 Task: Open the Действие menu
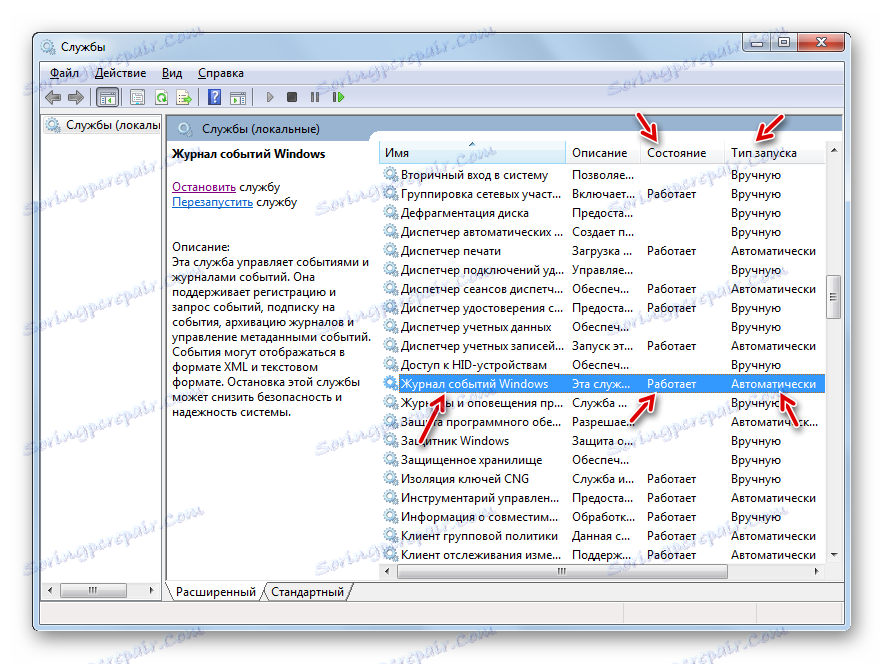pyautogui.click(x=121, y=73)
